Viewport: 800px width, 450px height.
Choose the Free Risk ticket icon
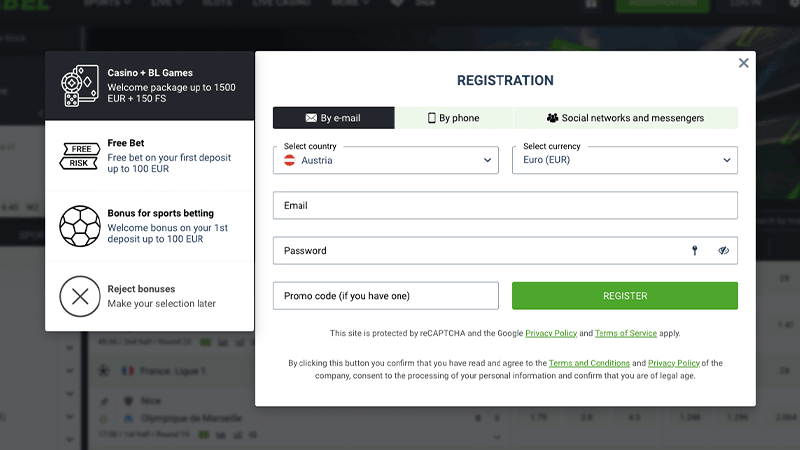tap(80, 156)
